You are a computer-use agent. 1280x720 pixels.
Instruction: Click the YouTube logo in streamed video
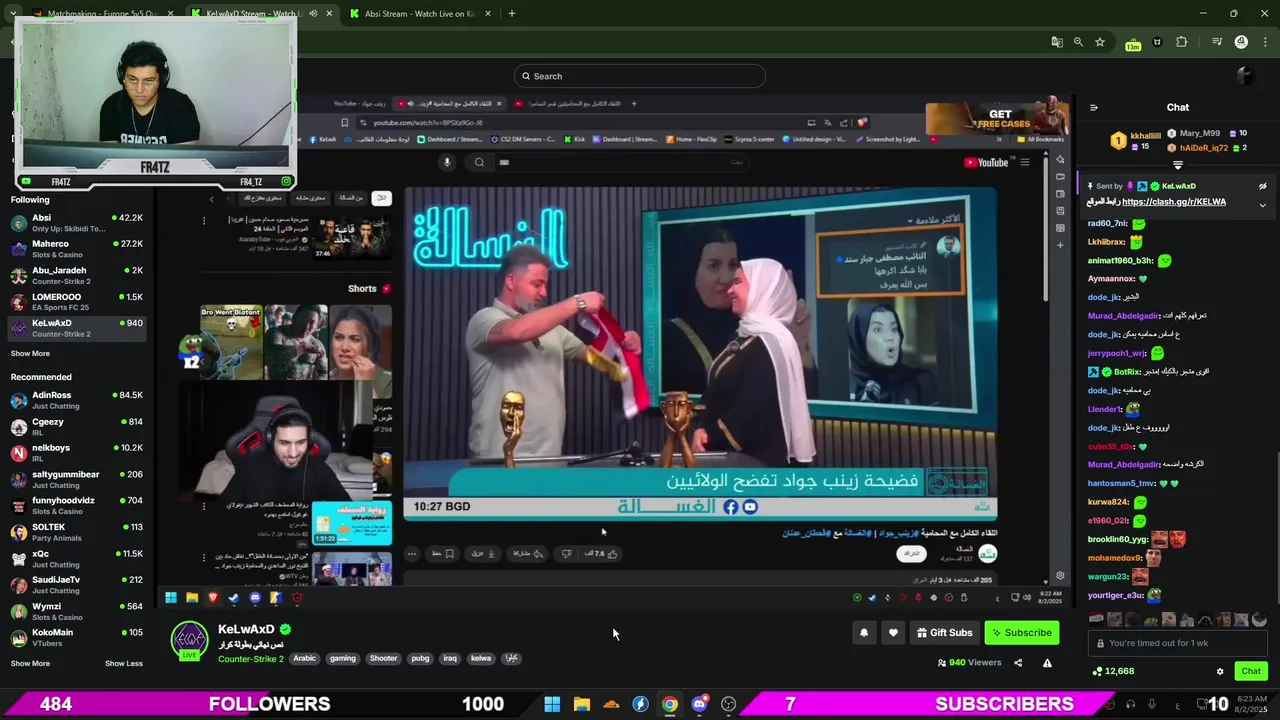coord(986,162)
